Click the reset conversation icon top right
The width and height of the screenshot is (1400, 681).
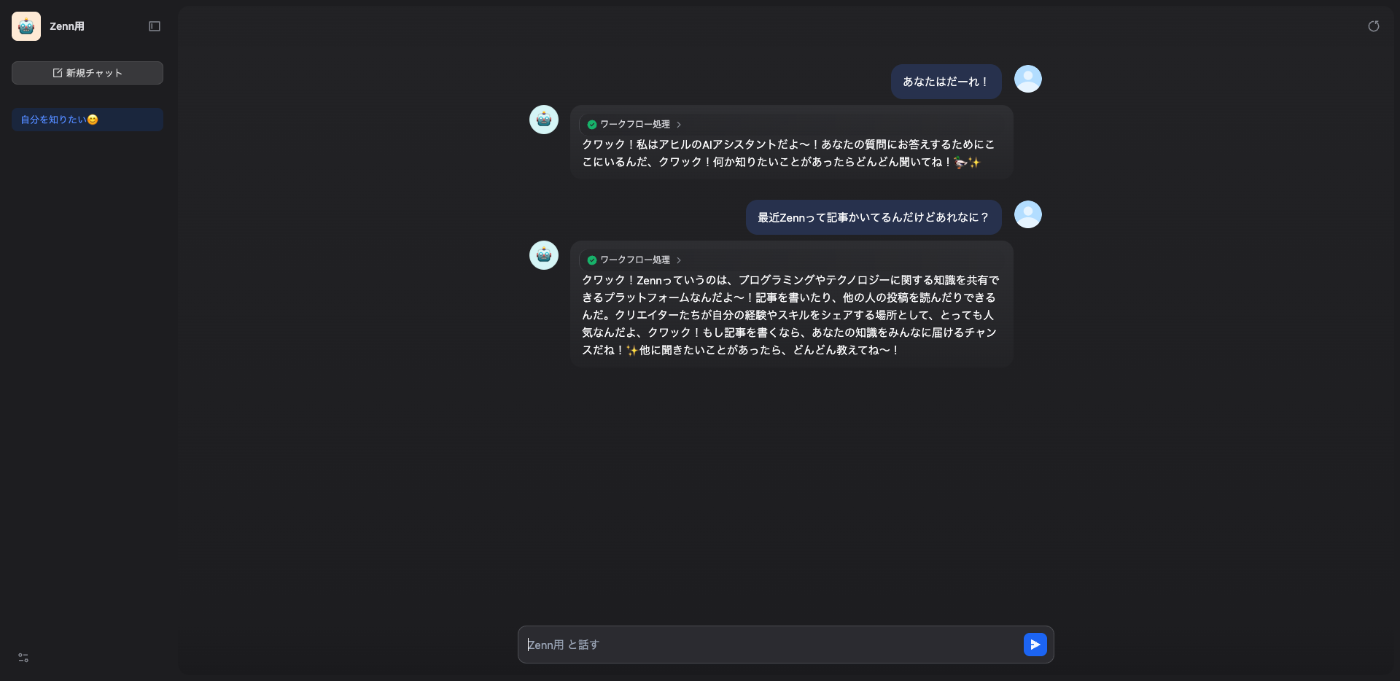click(1373, 26)
